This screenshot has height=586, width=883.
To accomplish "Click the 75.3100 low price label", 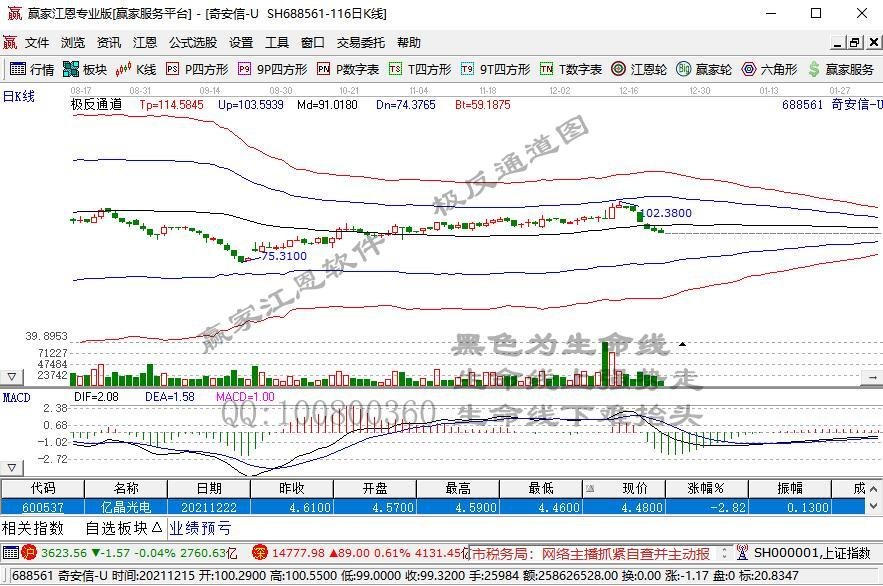I will 284,256.
